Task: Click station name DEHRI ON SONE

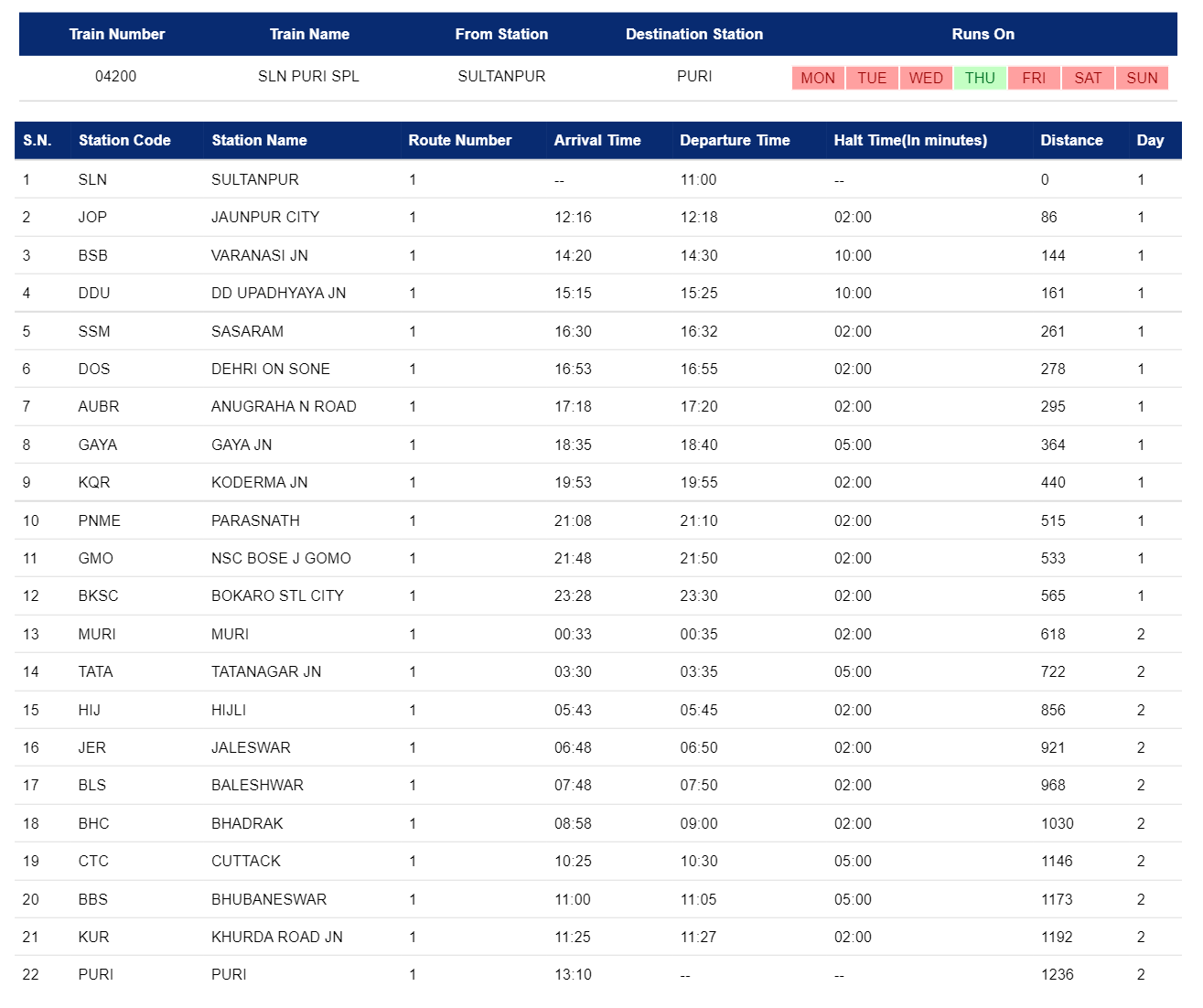Action: (x=271, y=369)
